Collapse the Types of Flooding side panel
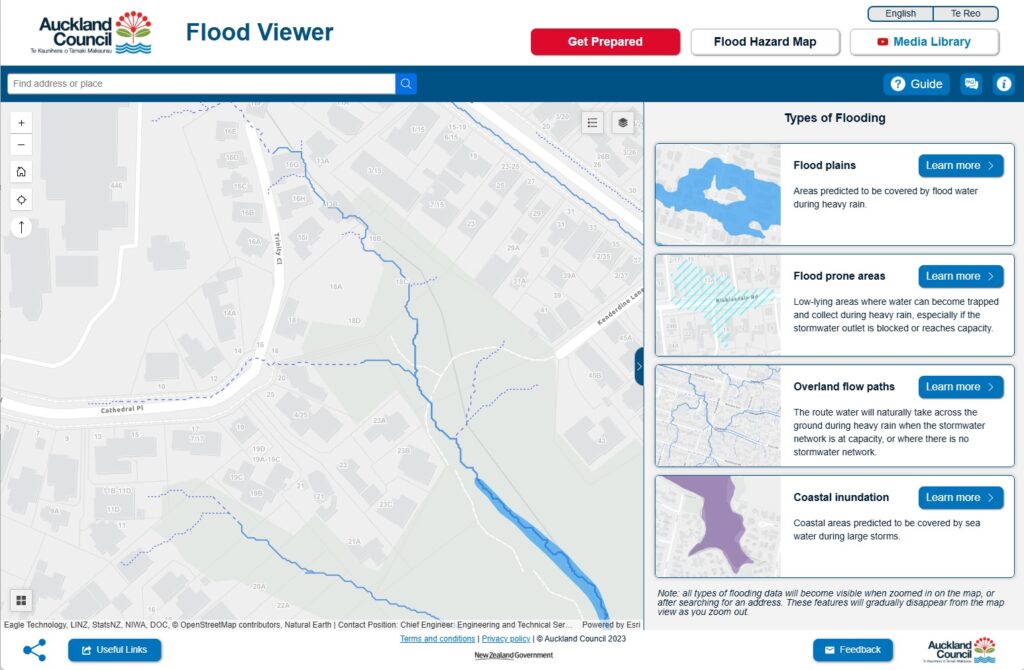 (x=639, y=367)
